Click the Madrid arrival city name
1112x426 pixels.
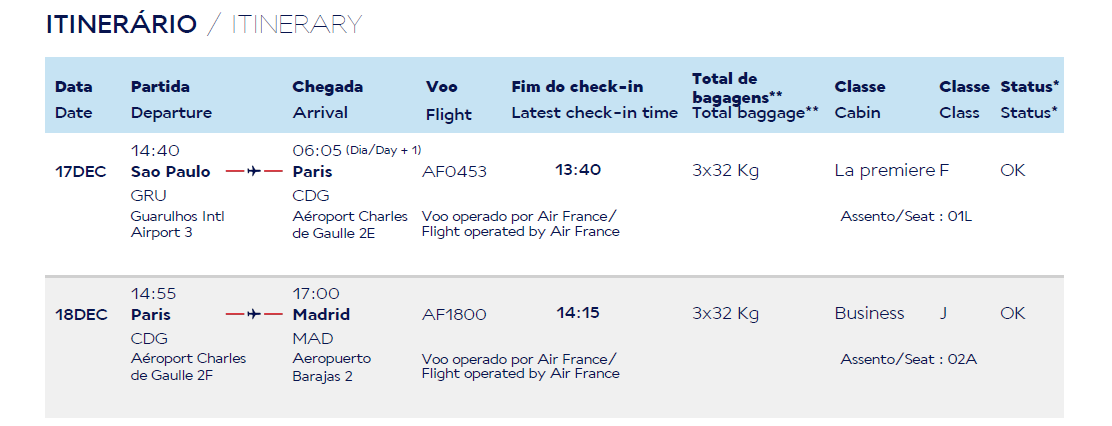pos(321,314)
